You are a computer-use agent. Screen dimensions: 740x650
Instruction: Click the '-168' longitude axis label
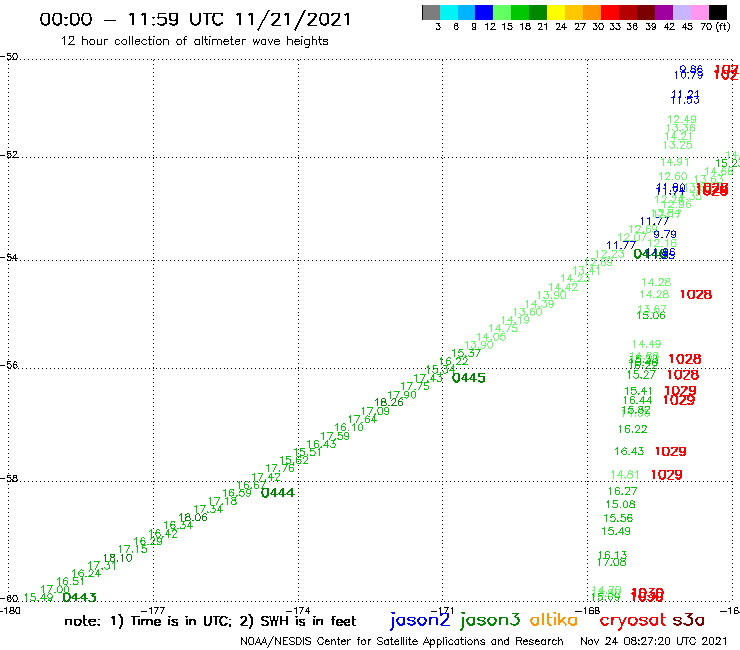588,610
